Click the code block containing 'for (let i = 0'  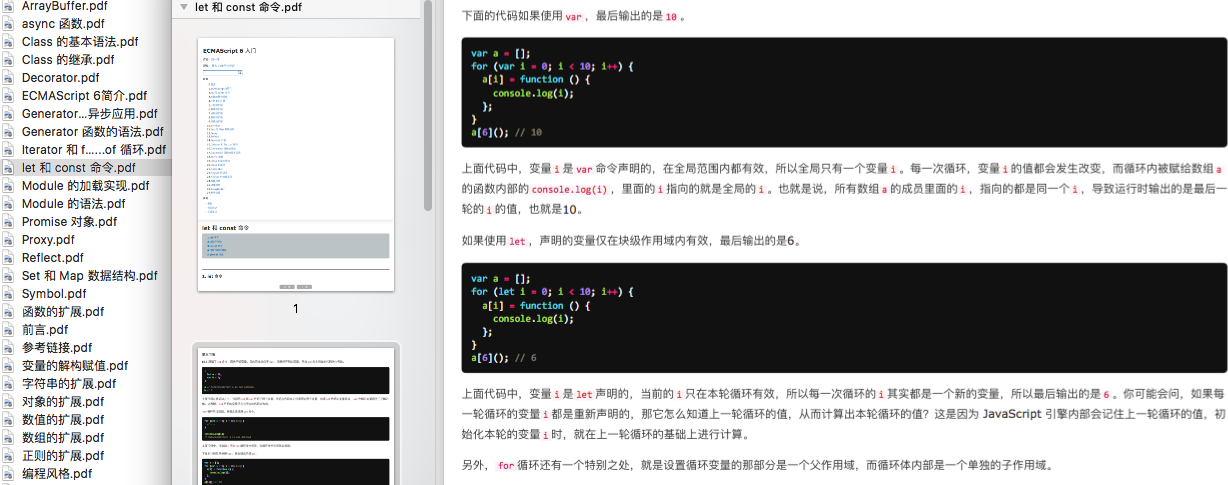pyautogui.click(x=844, y=318)
